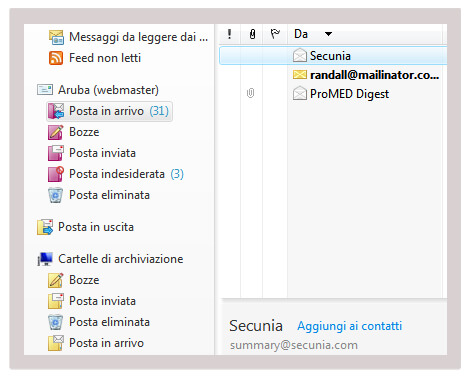Viewport: 472px width, 378px height.
Task: Click the archive Posta eliminata trash icon
Action: [x=55, y=322]
